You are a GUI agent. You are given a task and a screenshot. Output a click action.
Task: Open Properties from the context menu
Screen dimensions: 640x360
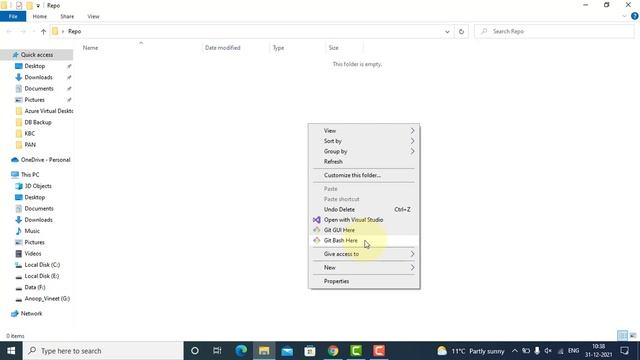[x=364, y=281]
